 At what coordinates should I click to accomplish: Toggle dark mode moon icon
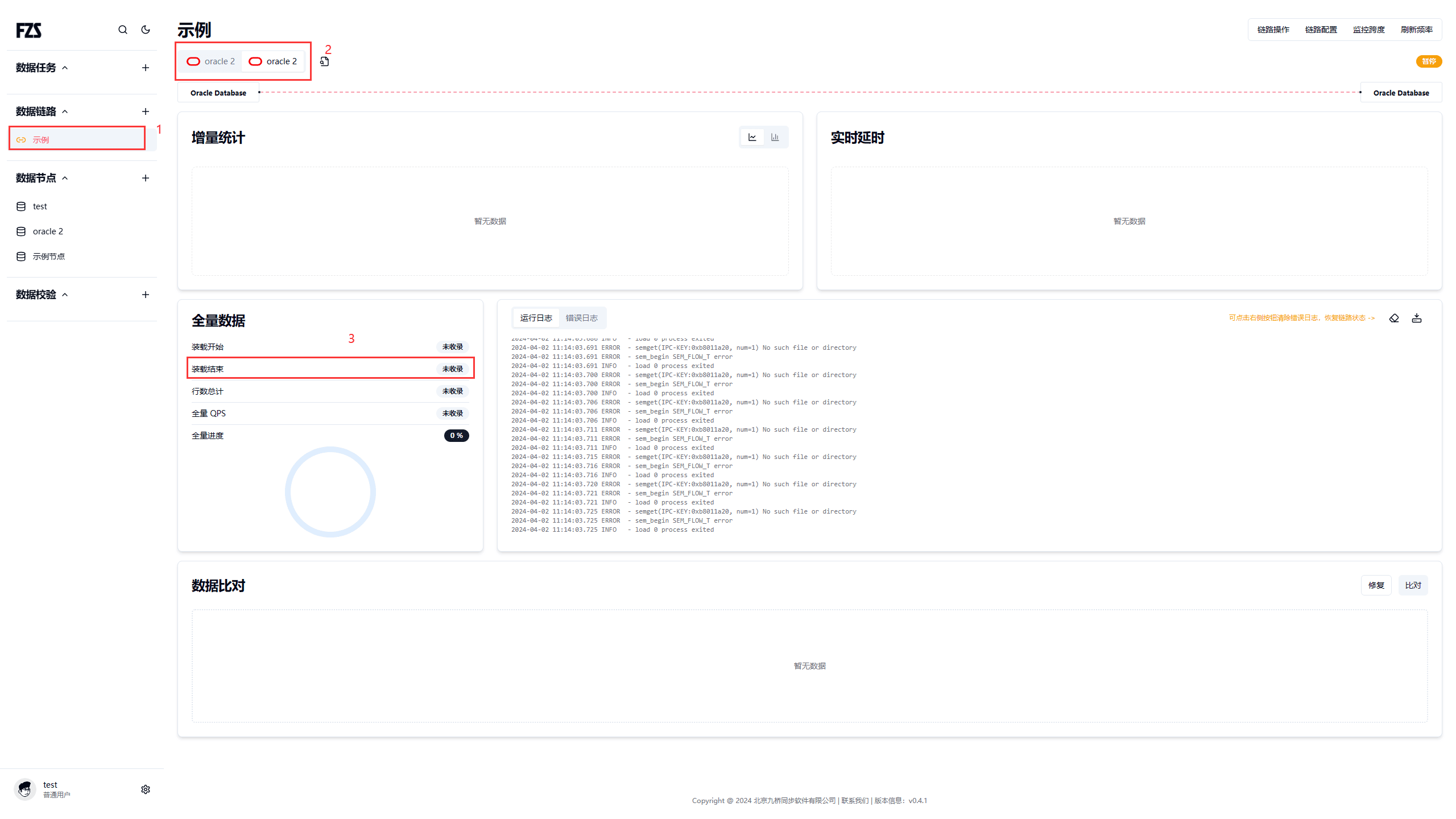coord(146,30)
